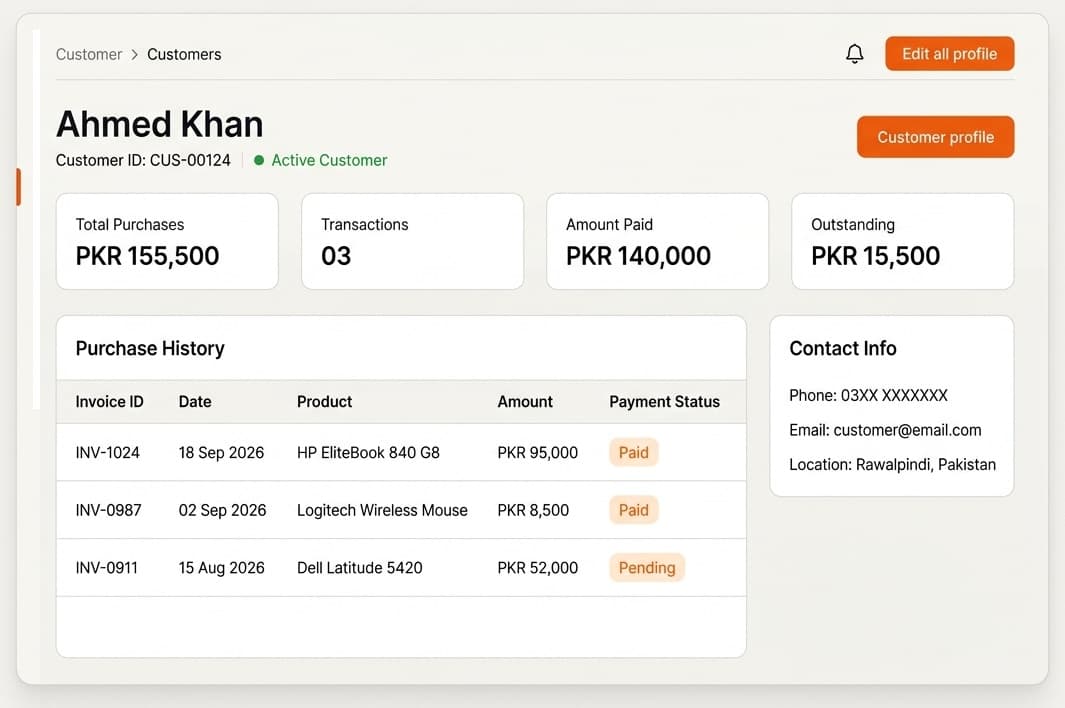
Task: Open invoice INV-0987
Action: point(109,510)
